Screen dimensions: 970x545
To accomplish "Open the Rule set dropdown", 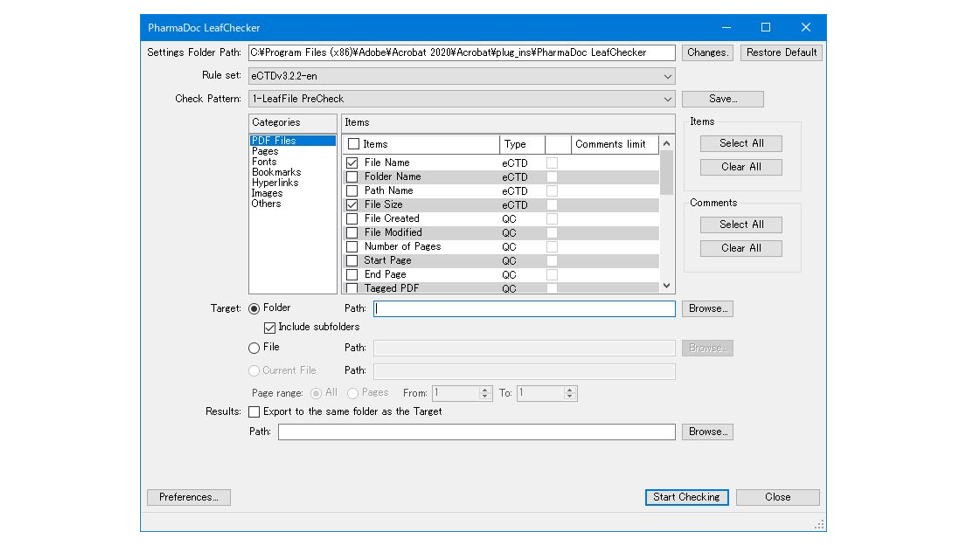I will [x=667, y=76].
